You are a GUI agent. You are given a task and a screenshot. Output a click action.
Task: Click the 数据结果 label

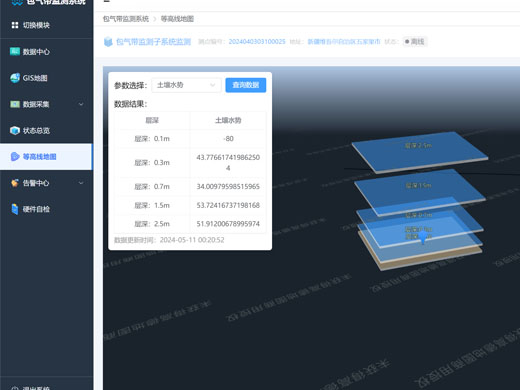(x=130, y=104)
